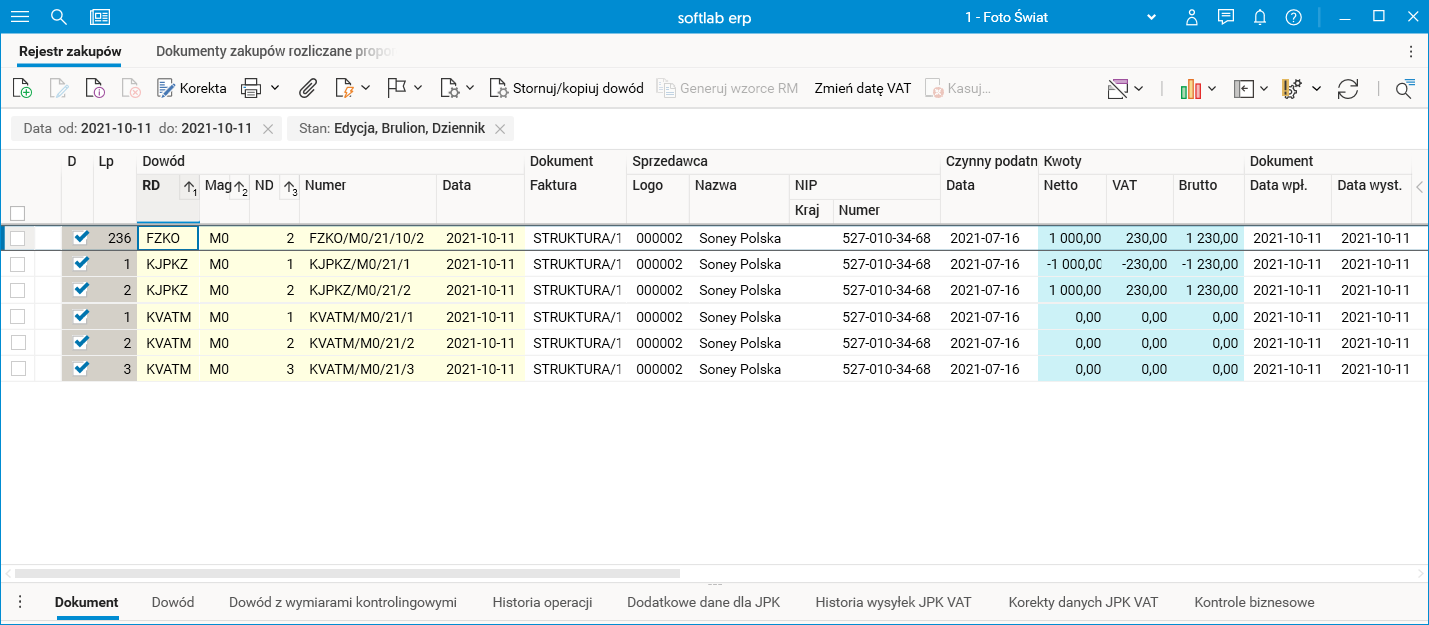Tick the row selection checkbox for FZKO/M0/21/10/2

(17, 238)
